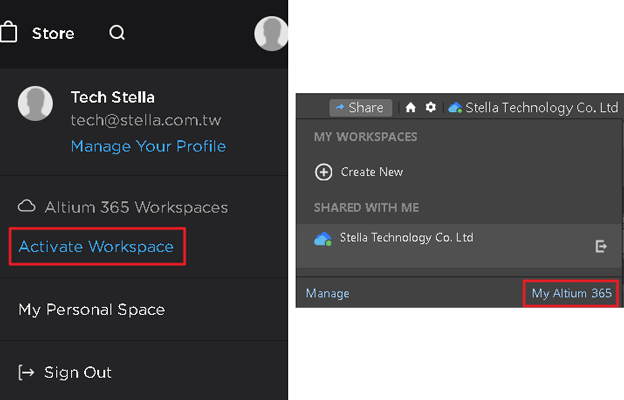Image resolution: width=624 pixels, height=400 pixels.
Task: Click the Store label
Action: pos(53,33)
